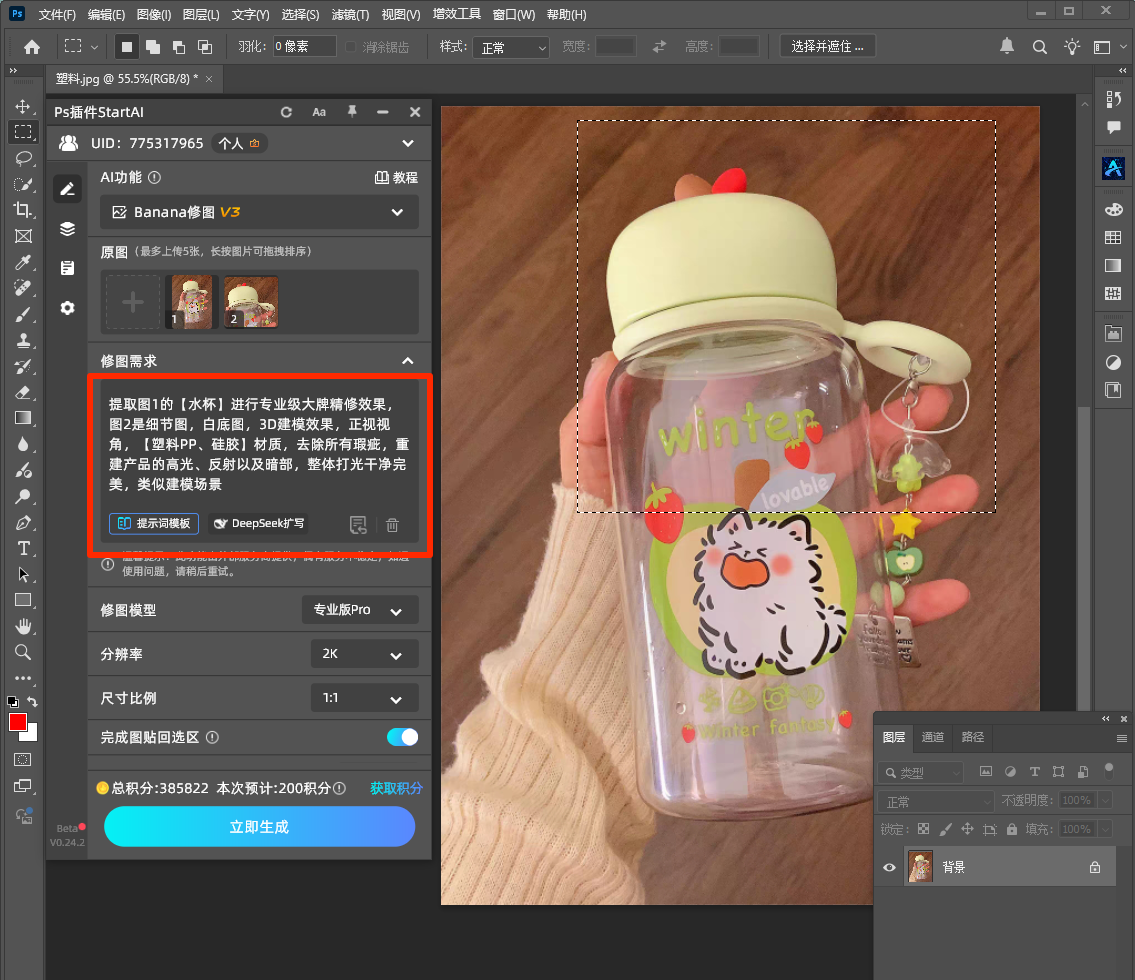Pin the StartAI plugin panel
This screenshot has width=1135, height=980.
(352, 112)
